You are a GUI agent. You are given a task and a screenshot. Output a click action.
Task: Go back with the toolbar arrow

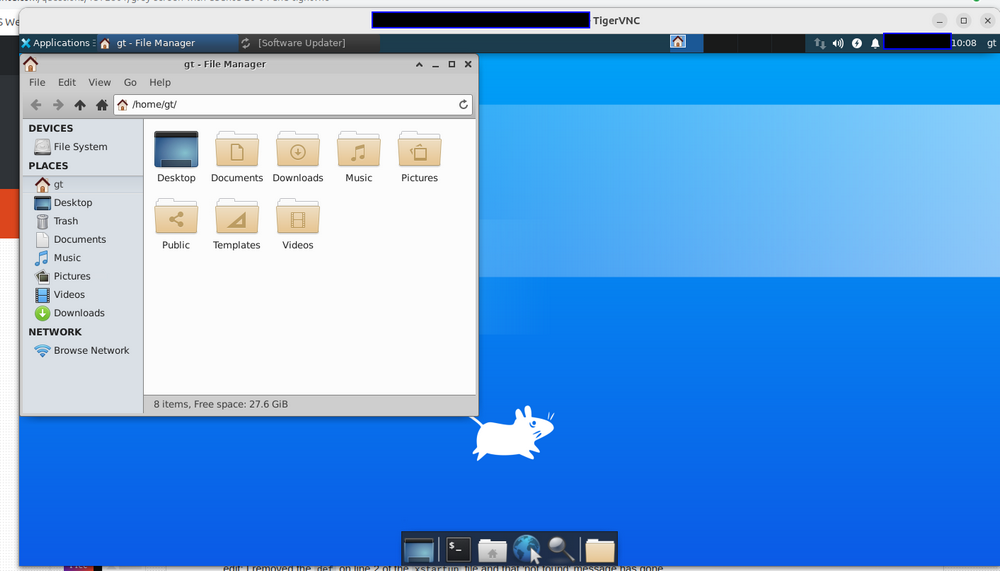[x=36, y=105]
